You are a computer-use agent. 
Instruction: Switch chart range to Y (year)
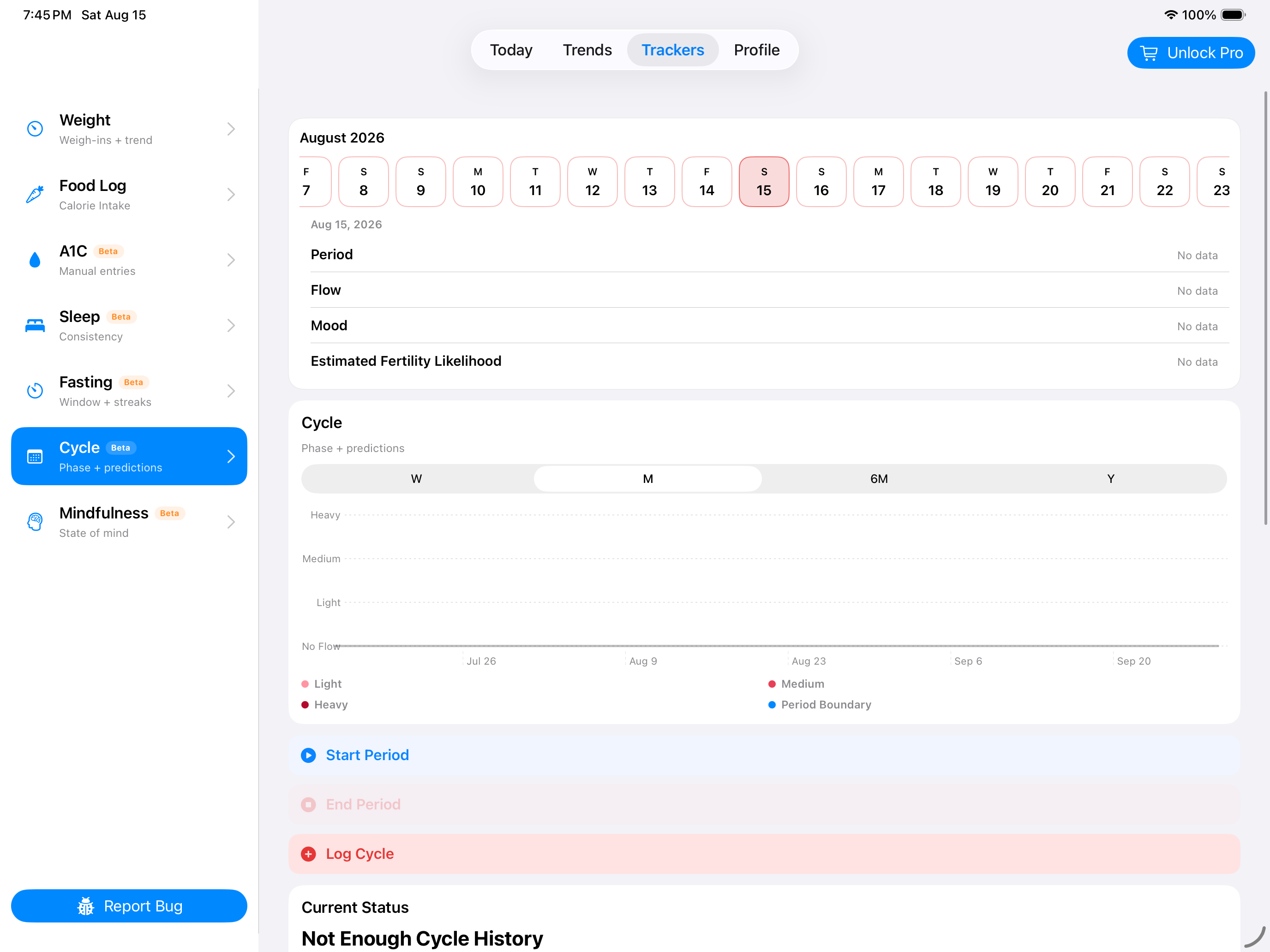tap(1110, 479)
